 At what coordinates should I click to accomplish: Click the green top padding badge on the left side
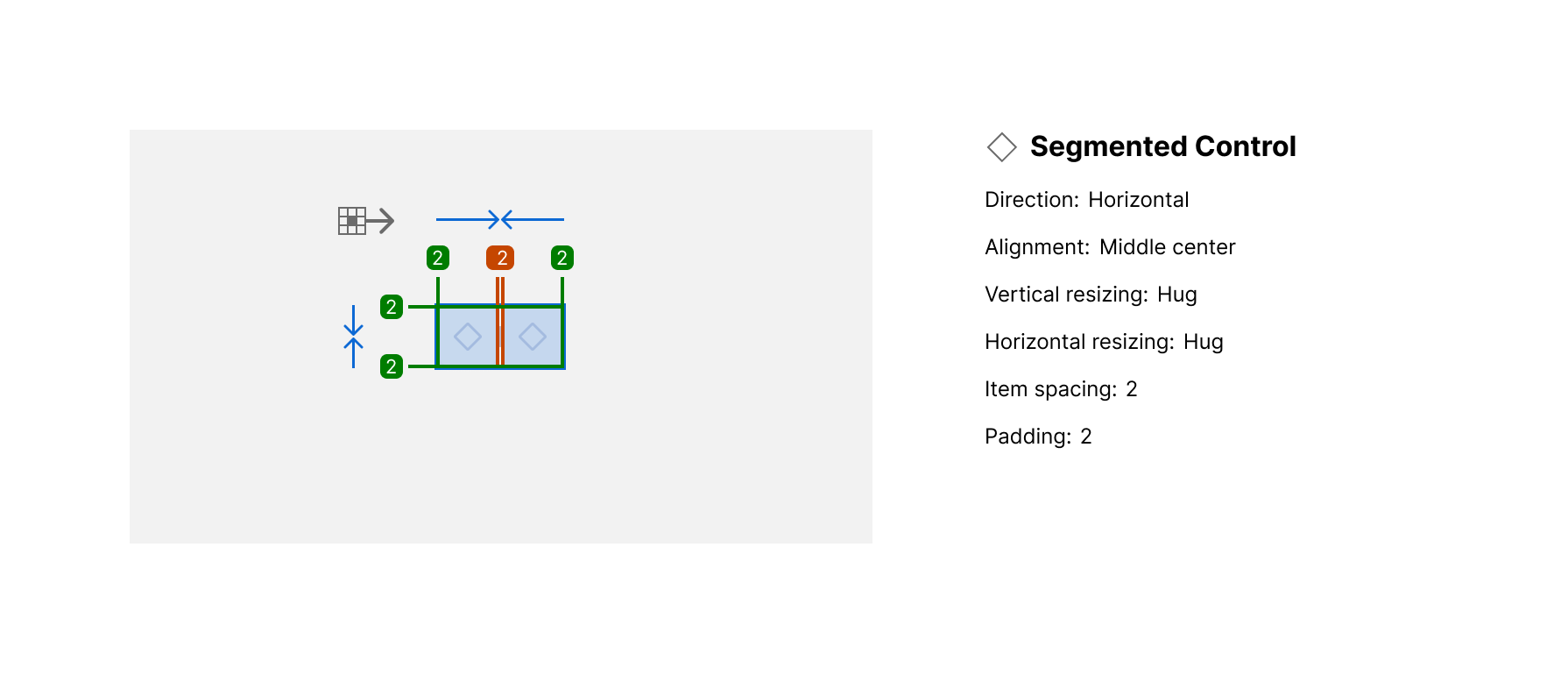[x=392, y=307]
